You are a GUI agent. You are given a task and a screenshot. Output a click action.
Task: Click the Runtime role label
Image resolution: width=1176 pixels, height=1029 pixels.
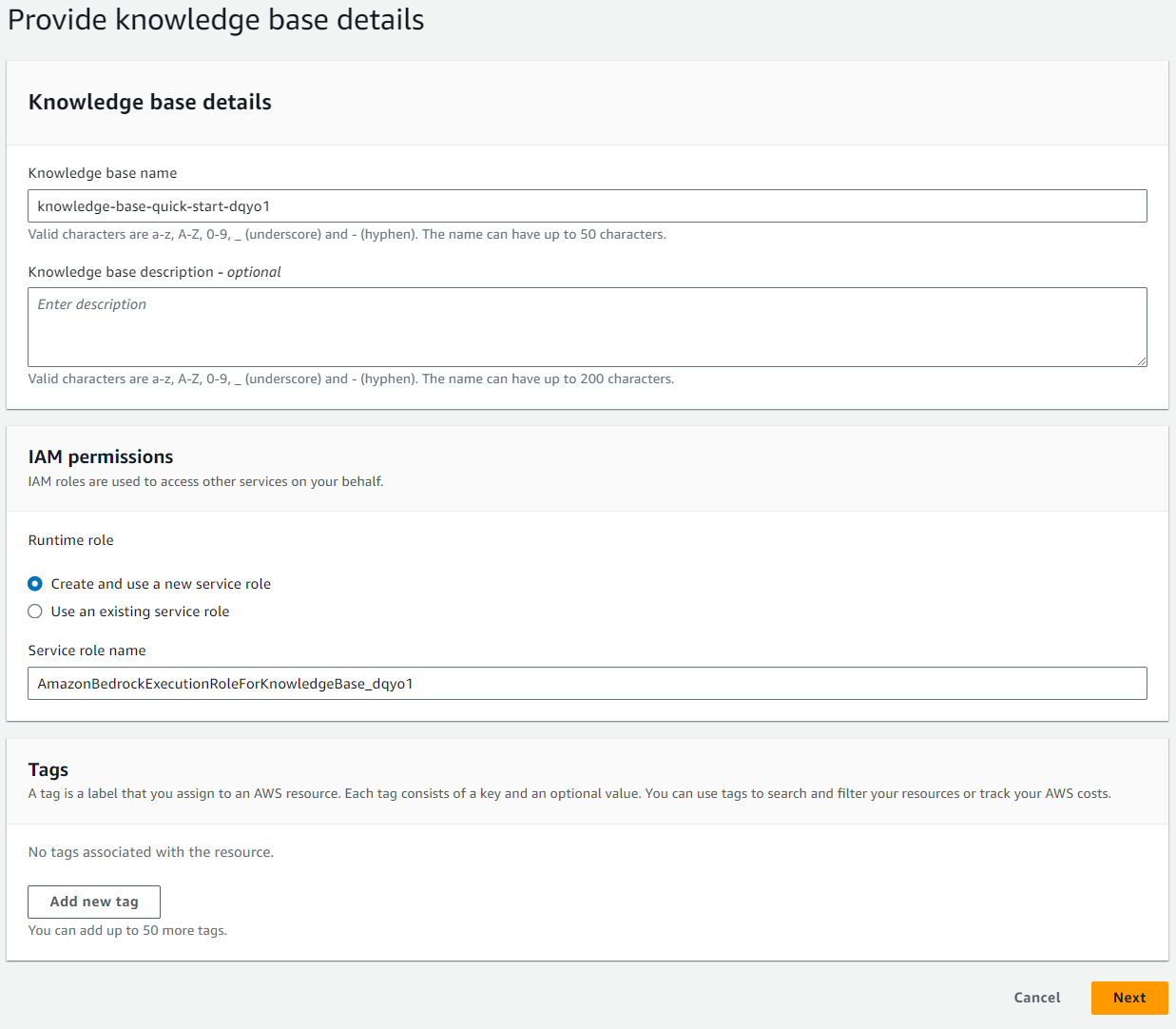[70, 540]
